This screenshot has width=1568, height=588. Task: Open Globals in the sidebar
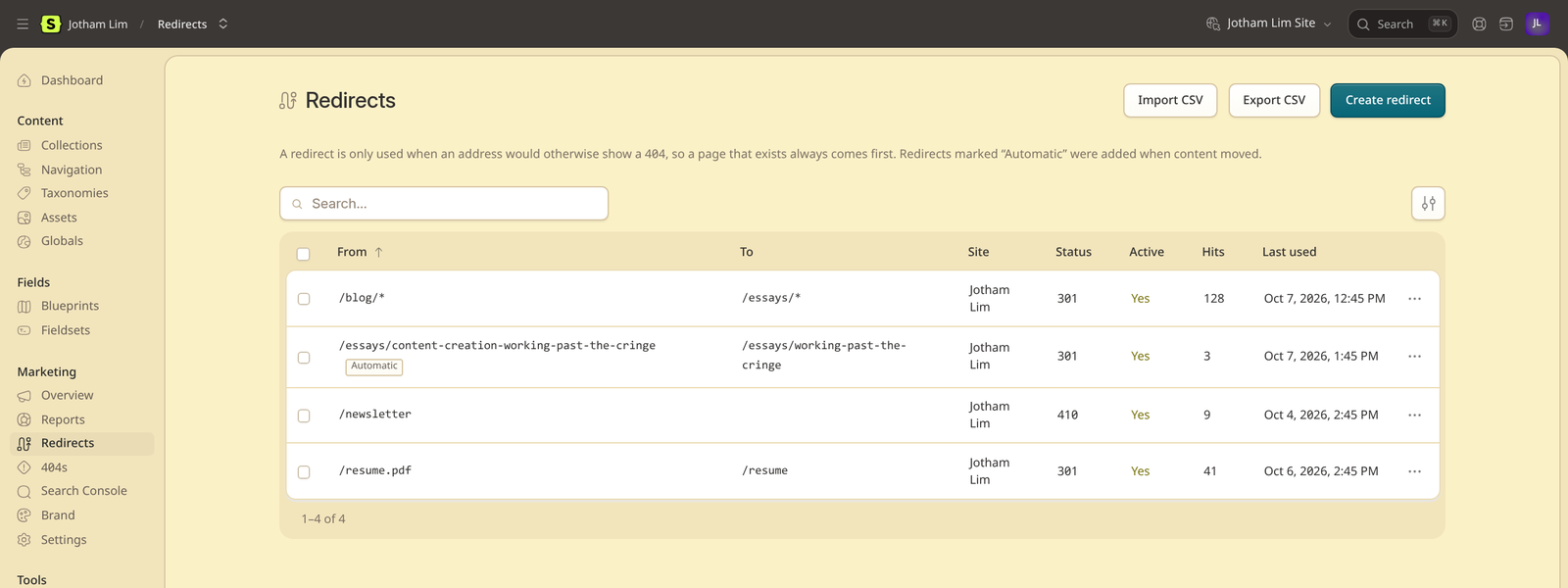point(62,241)
